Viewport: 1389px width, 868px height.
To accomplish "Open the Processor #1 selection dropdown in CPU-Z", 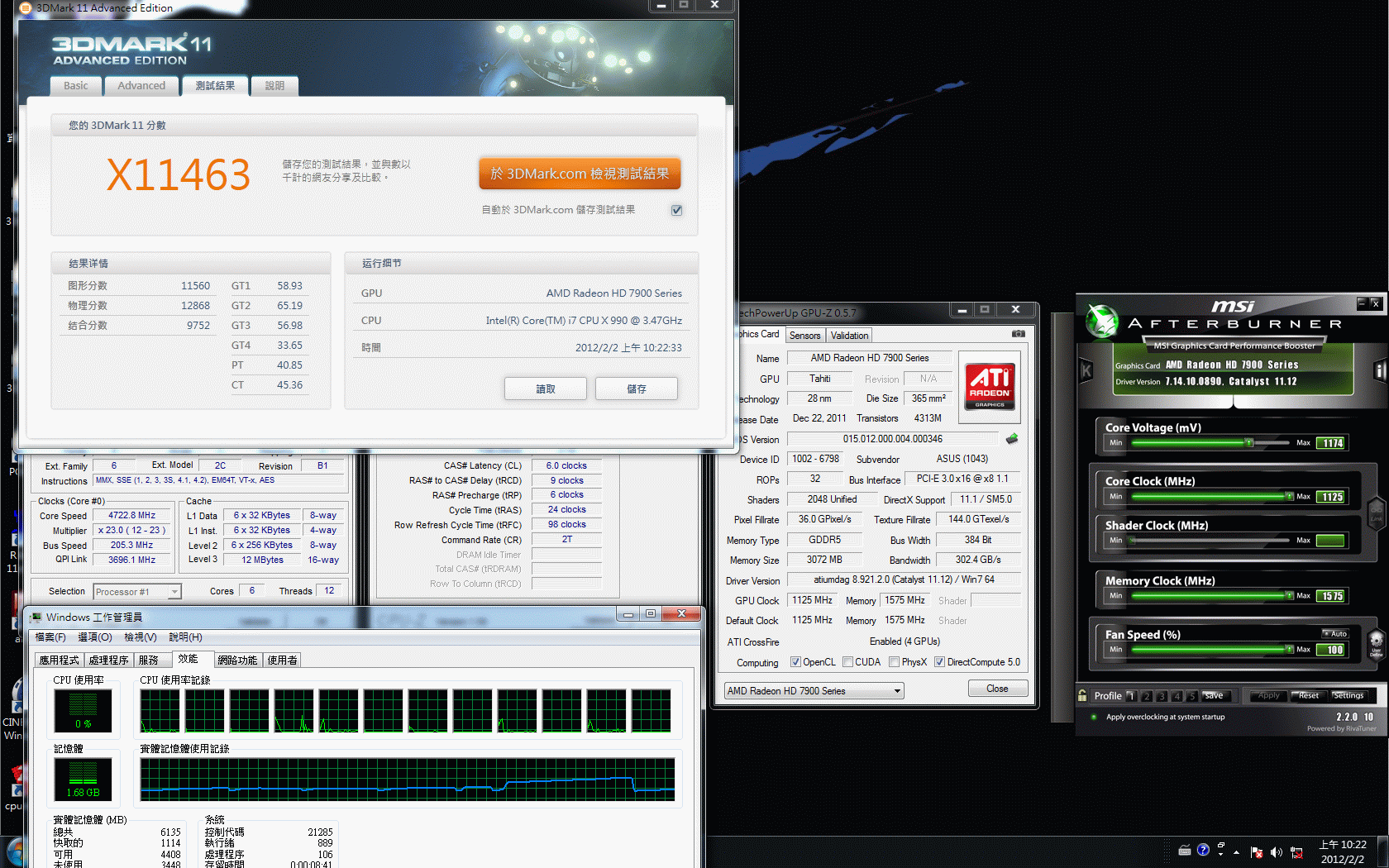I will tap(137, 592).
